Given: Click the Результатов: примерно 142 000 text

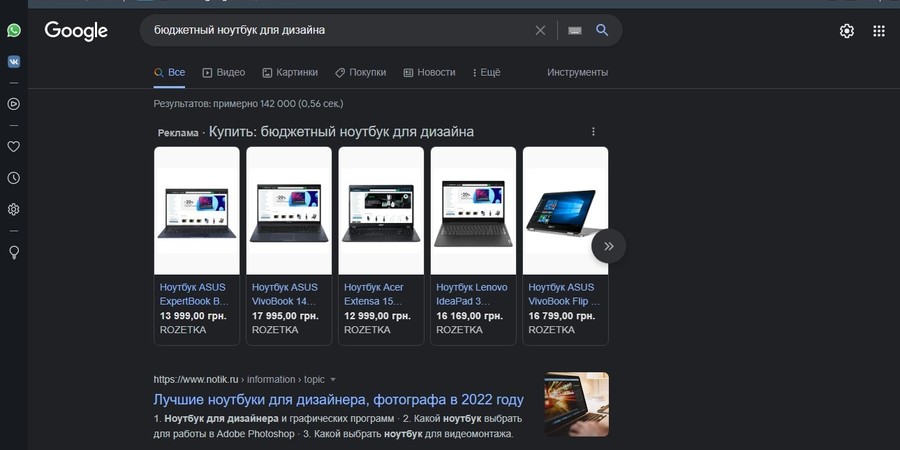Looking at the screenshot, I should pos(248,104).
